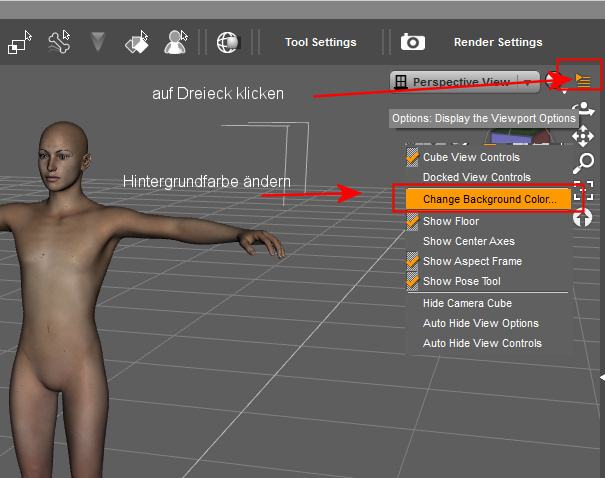This screenshot has height=478, width=605.
Task: Select the Region Navigator figure tool
Action: 176,42
